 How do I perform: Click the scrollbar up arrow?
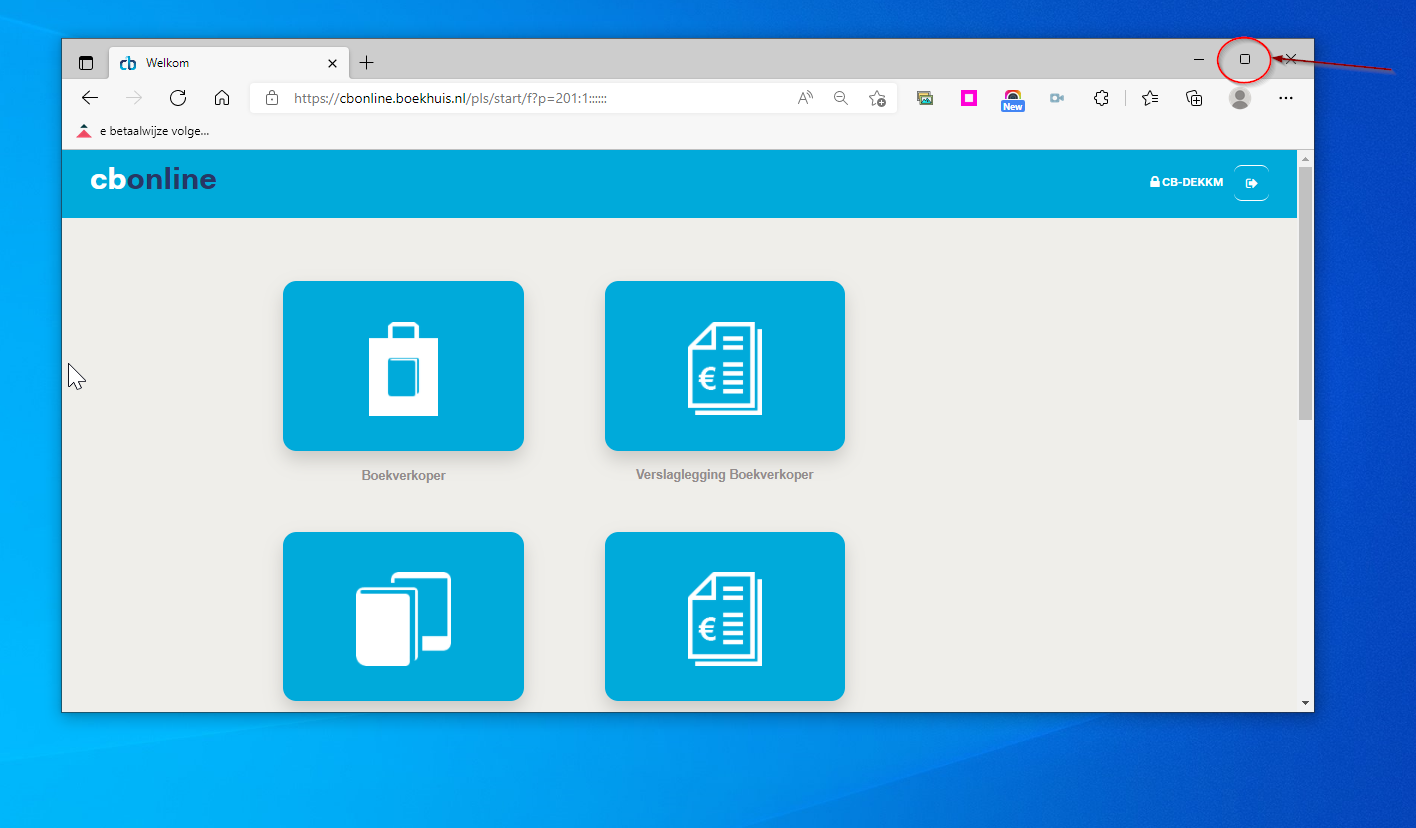coord(1305,158)
